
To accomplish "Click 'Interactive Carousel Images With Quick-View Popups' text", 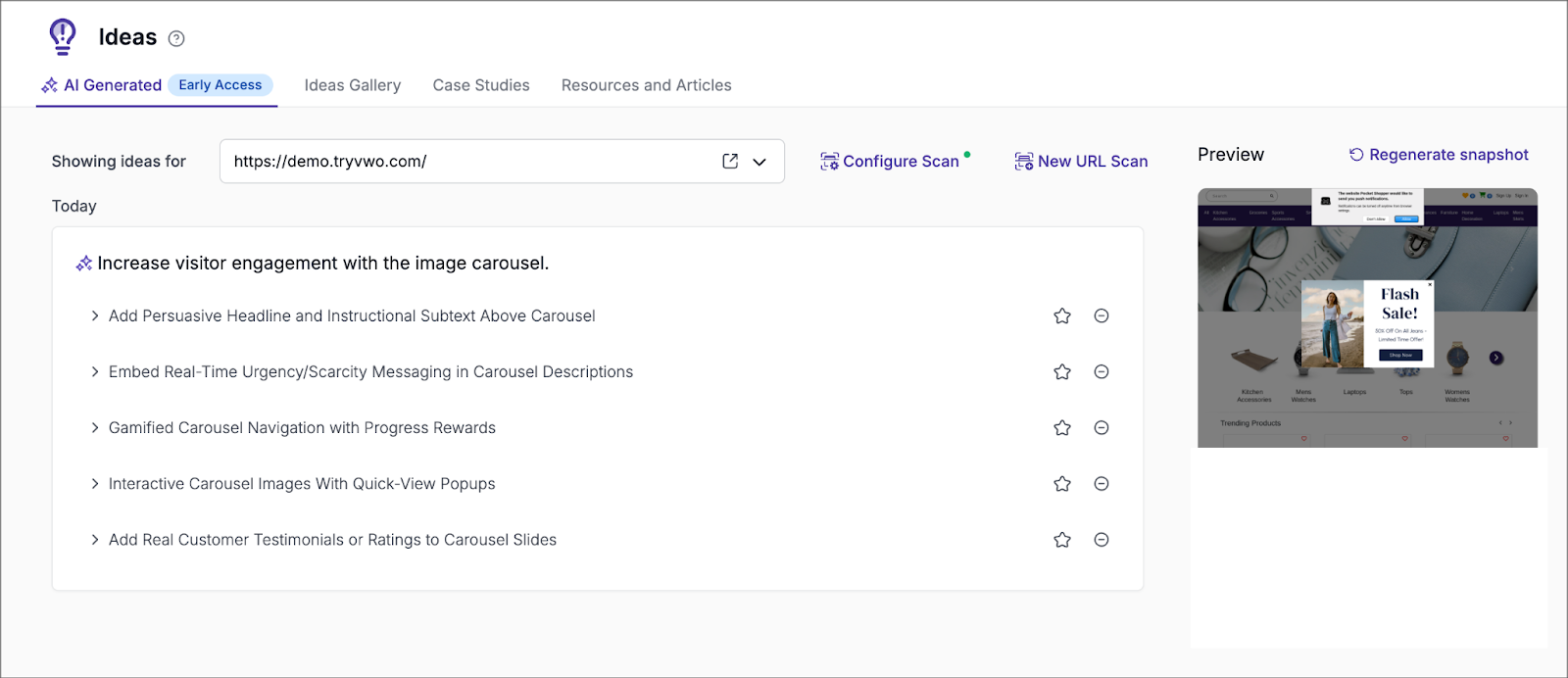I will (x=302, y=483).
